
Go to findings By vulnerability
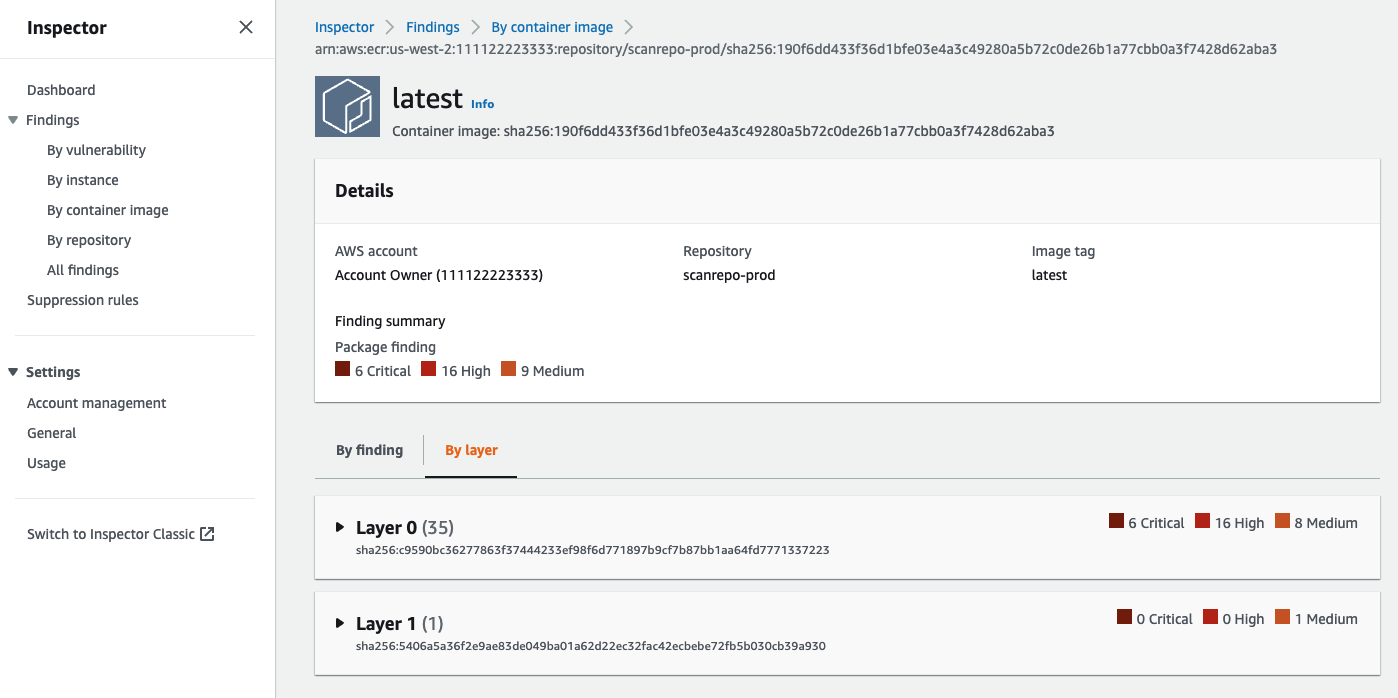96,150
